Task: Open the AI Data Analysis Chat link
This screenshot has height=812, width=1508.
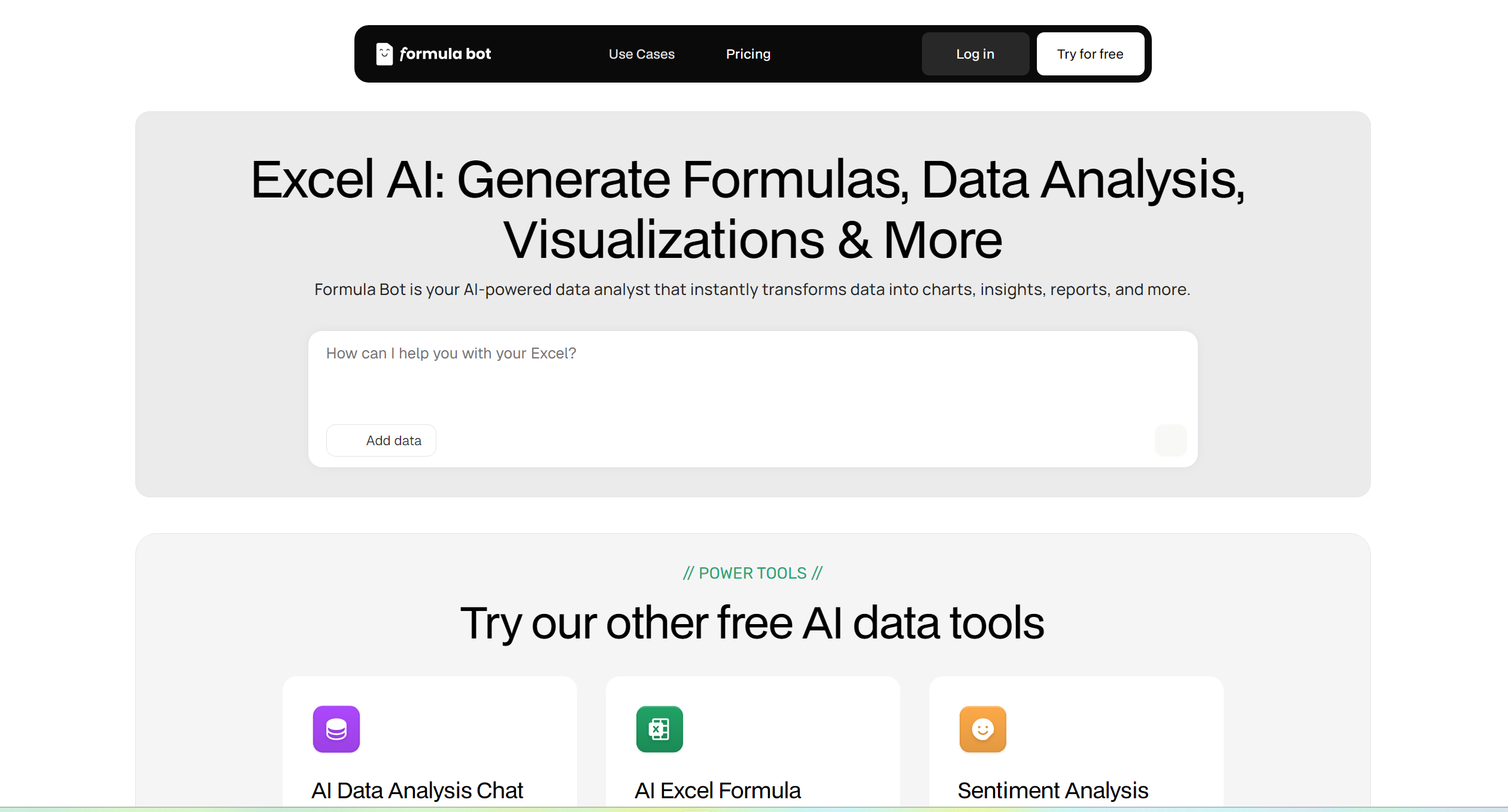Action: pyautogui.click(x=417, y=789)
